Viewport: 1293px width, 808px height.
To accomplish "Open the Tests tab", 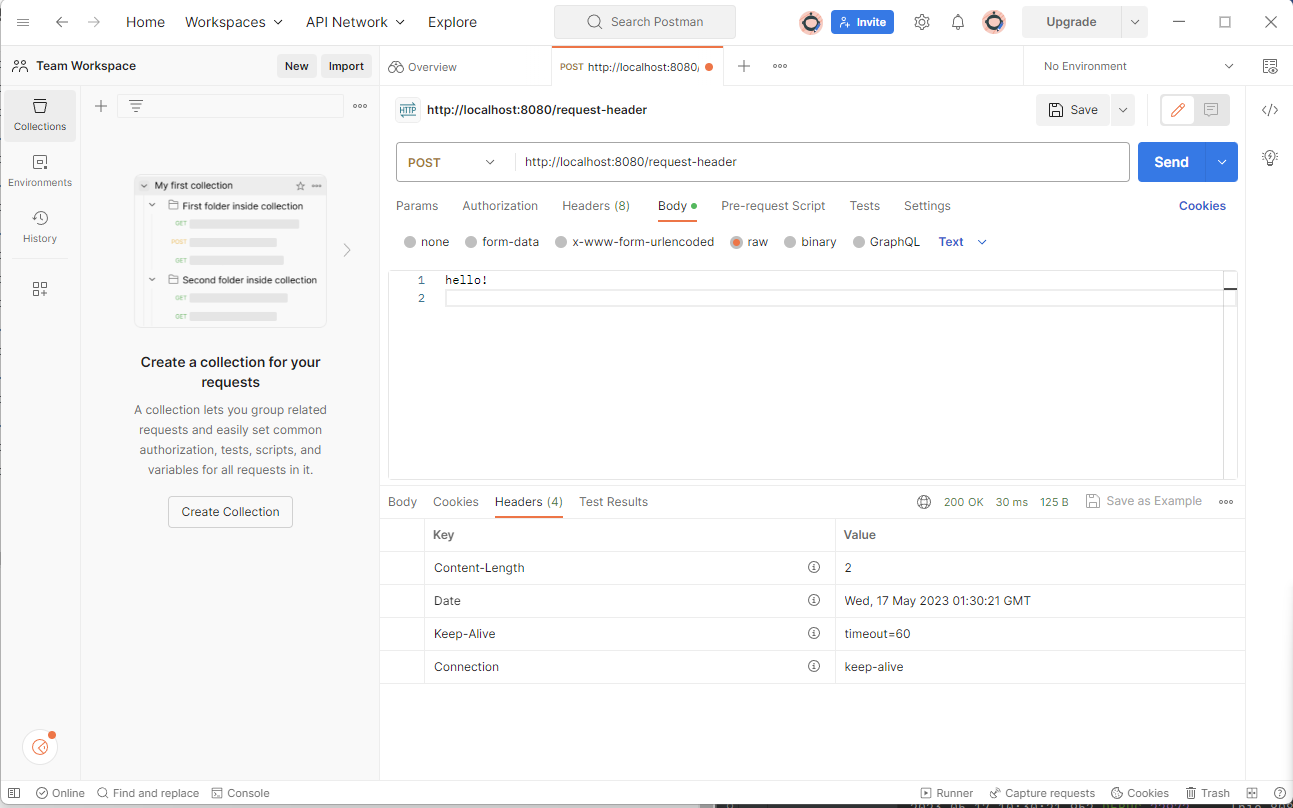I will tap(865, 206).
